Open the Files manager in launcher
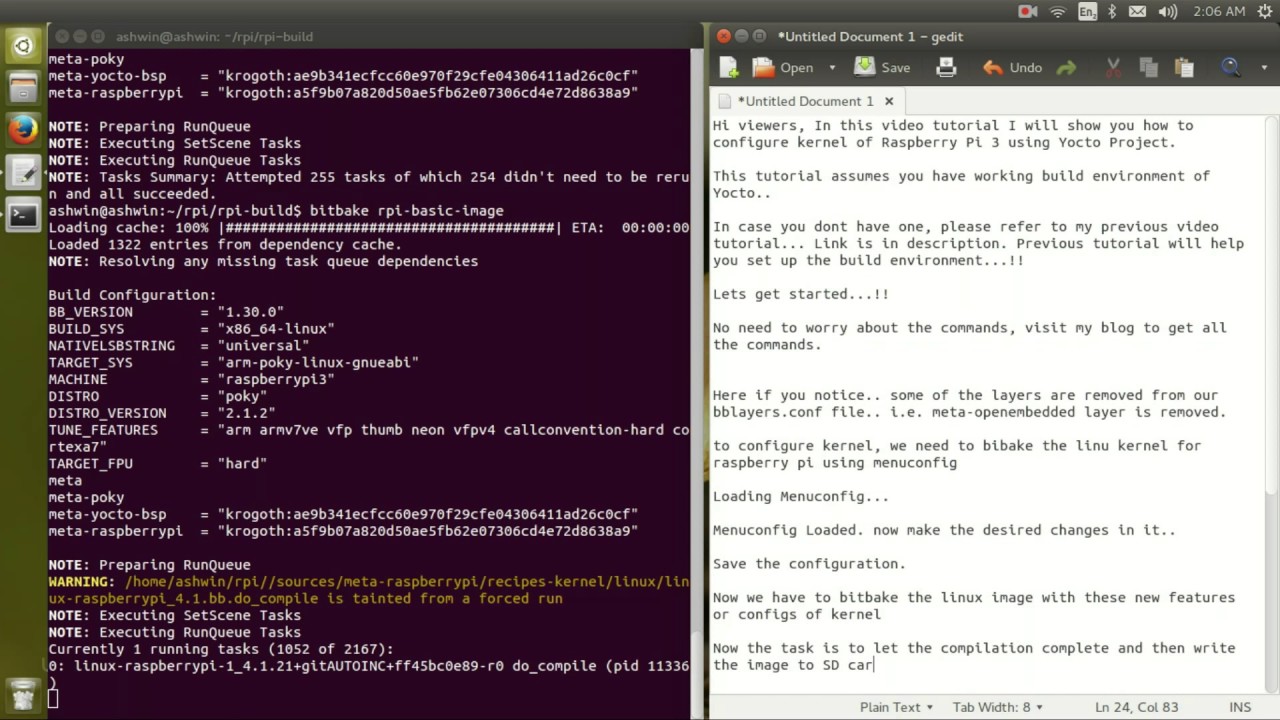 23,87
